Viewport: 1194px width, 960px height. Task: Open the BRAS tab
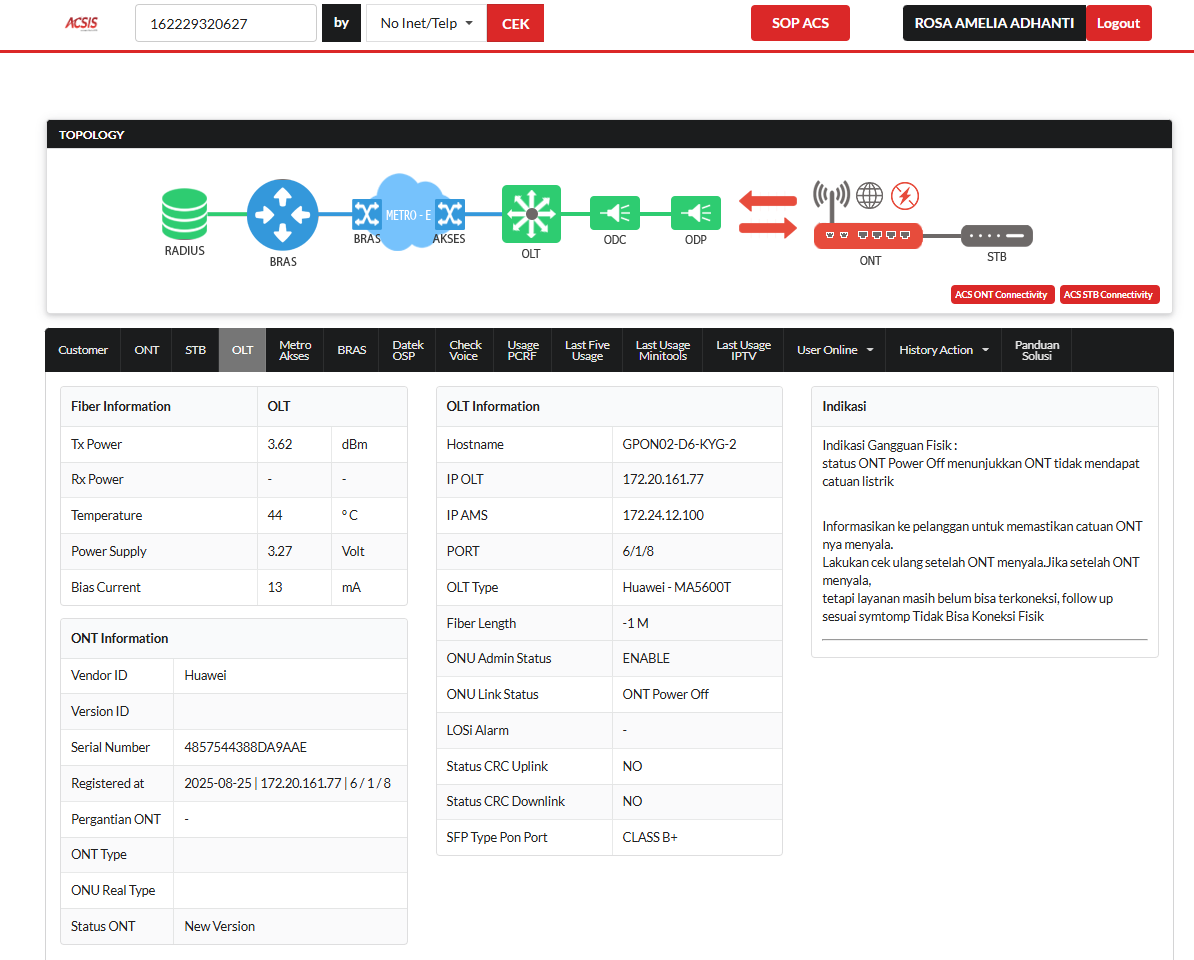[352, 350]
